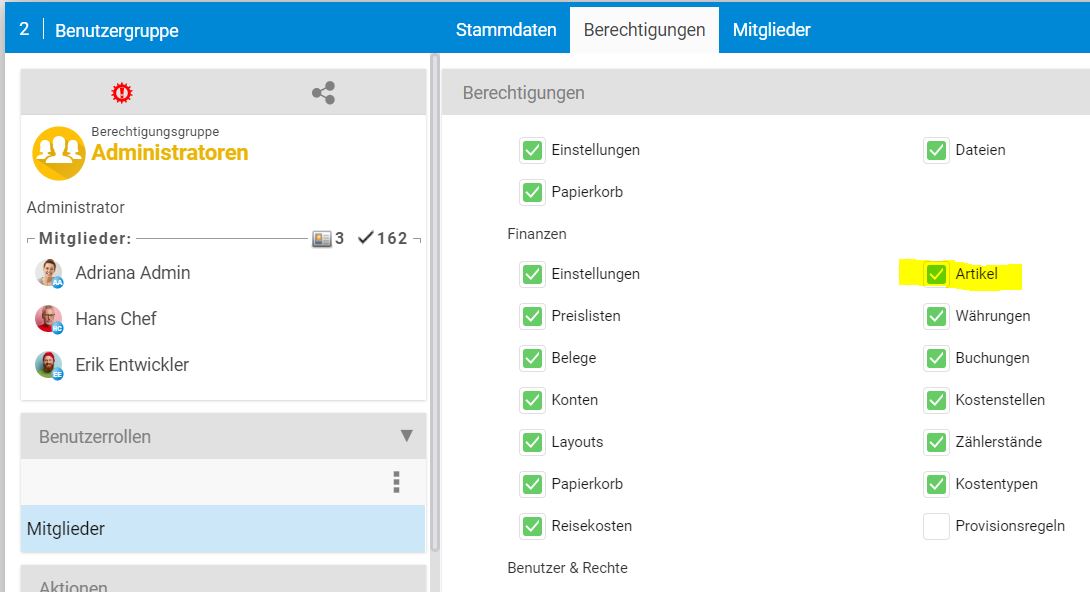Viewport: 1090px width, 592px height.
Task: Click Erik Entwickler's profile picture
Action: [49, 365]
